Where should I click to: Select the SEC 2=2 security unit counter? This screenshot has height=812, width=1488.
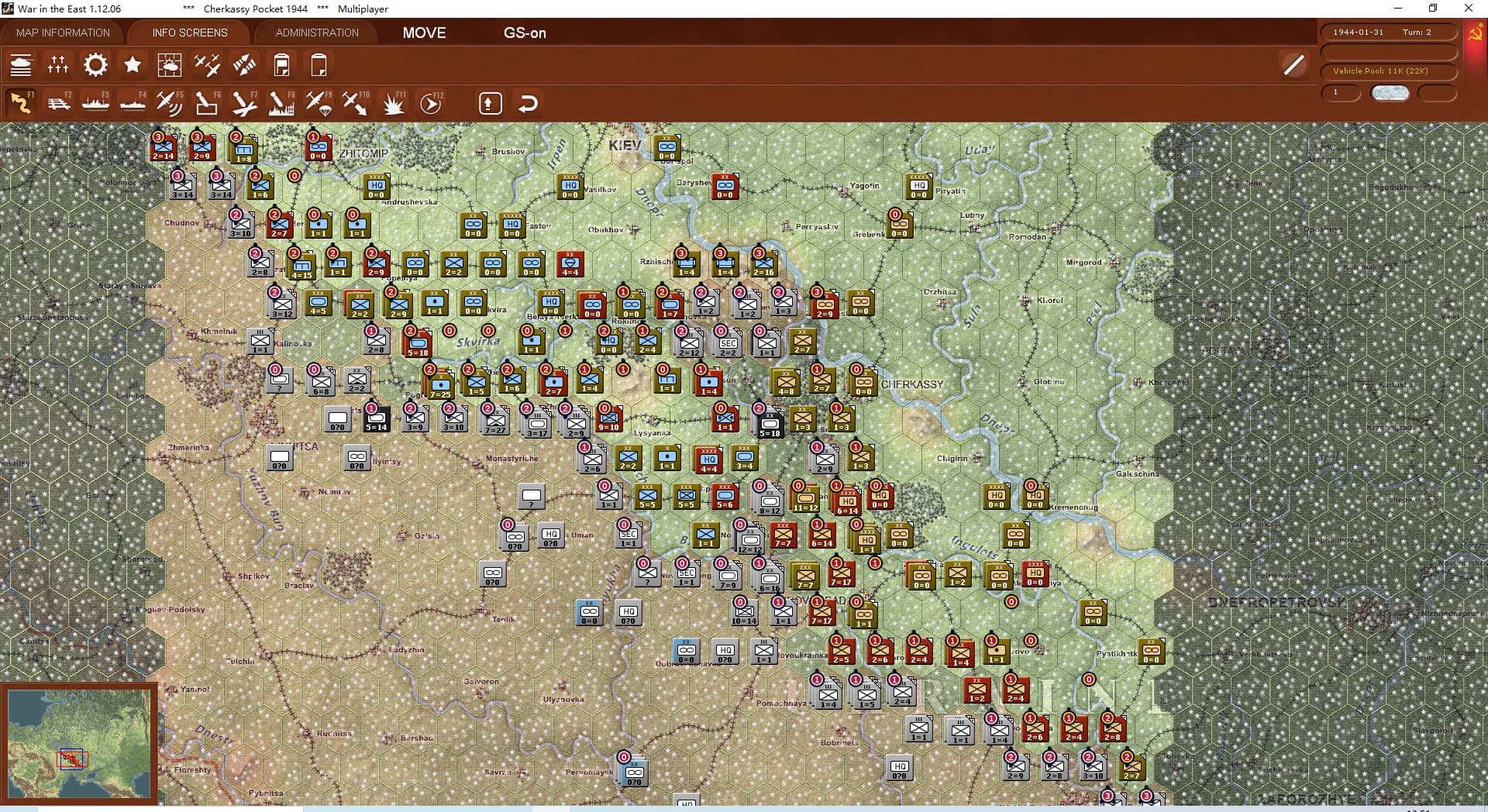728,344
